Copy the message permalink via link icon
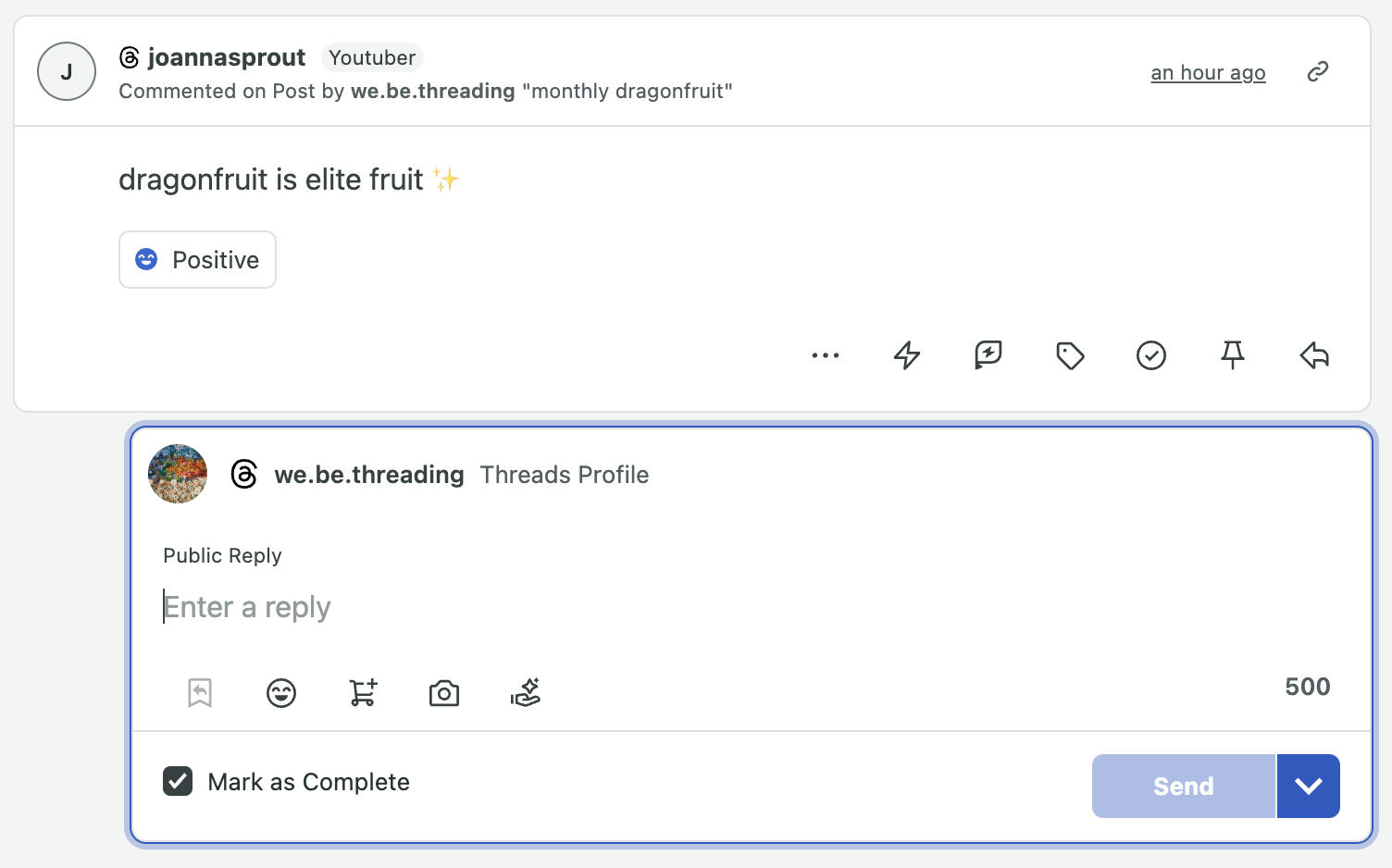The width and height of the screenshot is (1392, 868). coord(1318,71)
